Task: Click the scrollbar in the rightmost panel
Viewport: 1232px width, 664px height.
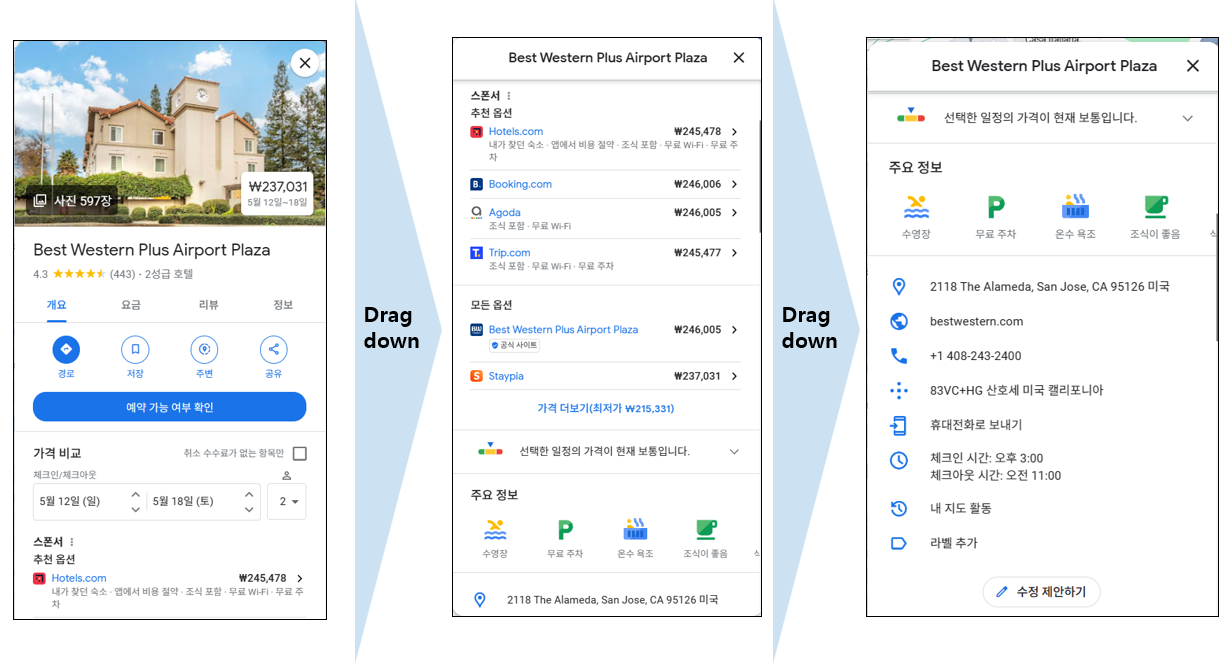Action: [x=1217, y=275]
